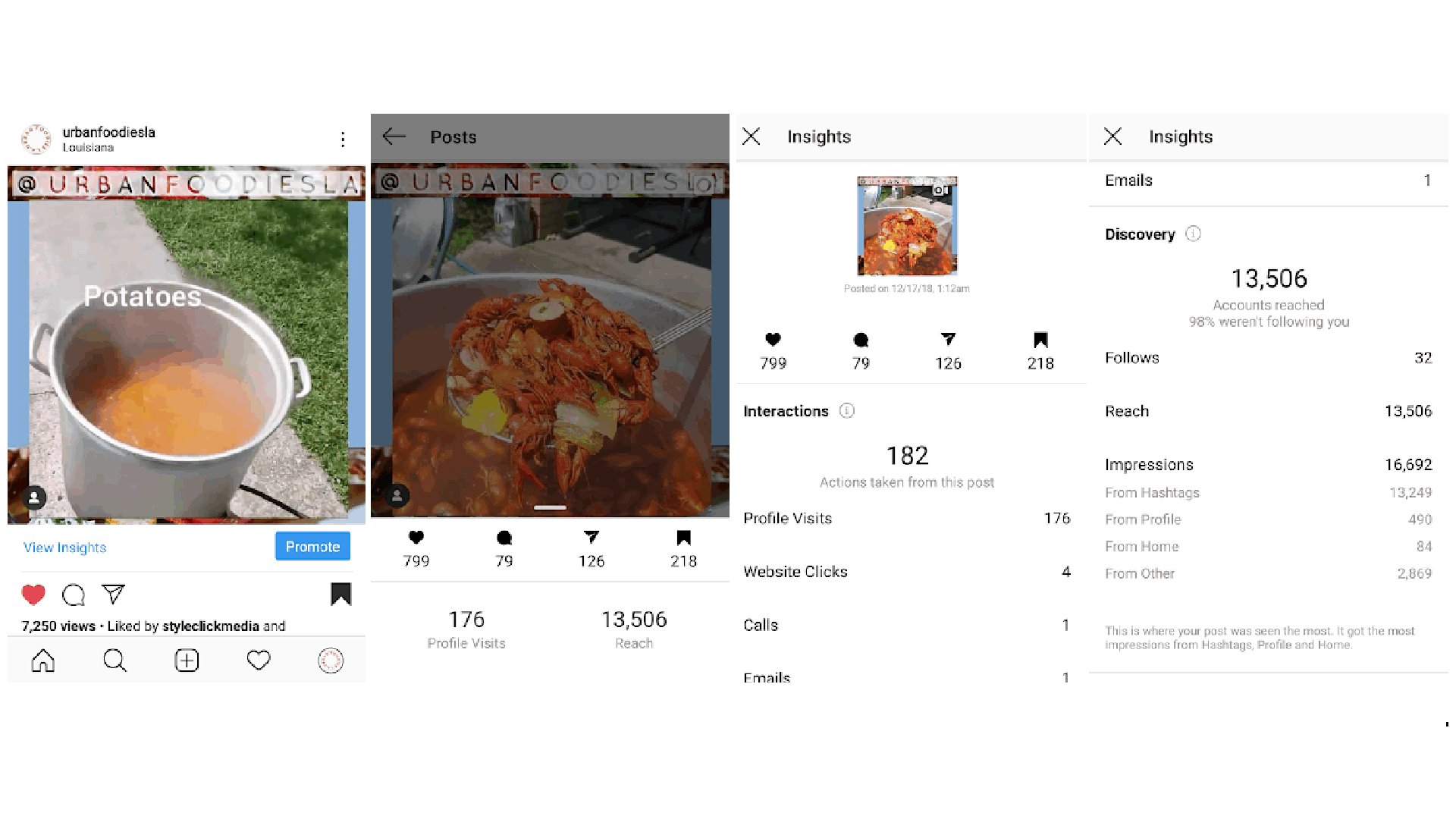Click the blue Promote button
This screenshot has width=1456, height=819.
[x=312, y=547]
